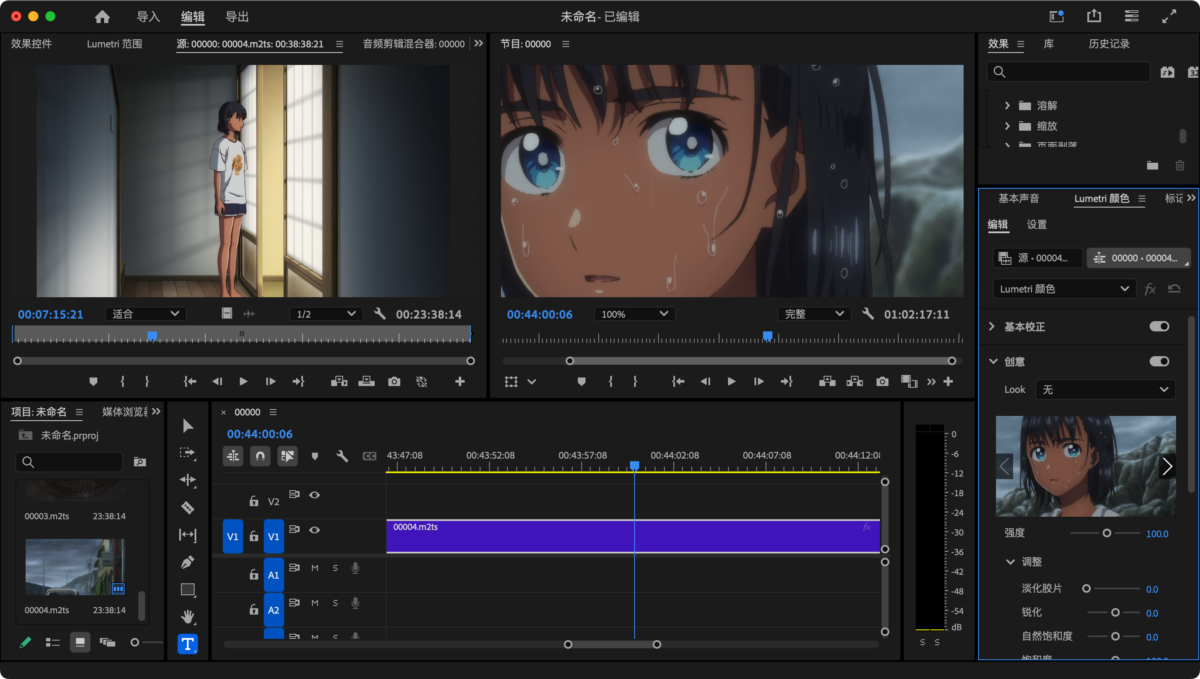Select the Hand tool

pos(188,617)
